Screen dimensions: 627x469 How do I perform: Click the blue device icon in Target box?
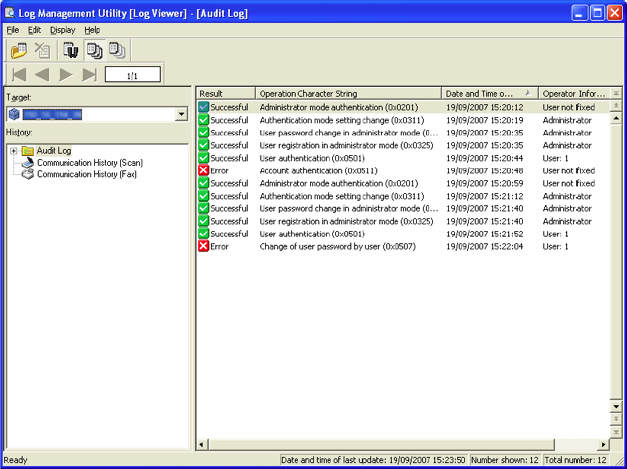pos(14,114)
